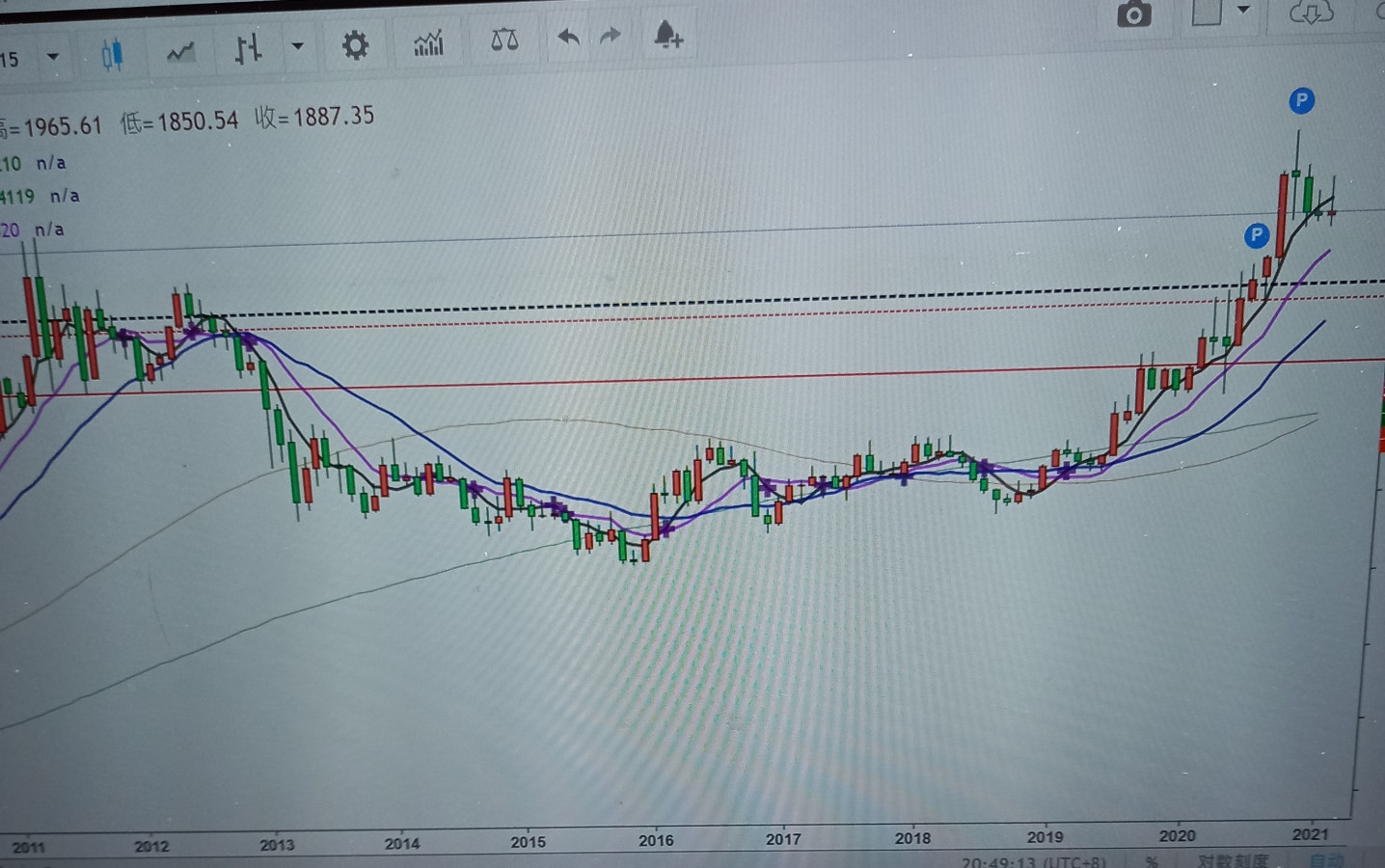The image size is (1385, 868).
Task: Click the 2013 label on time axis
Action: (277, 844)
